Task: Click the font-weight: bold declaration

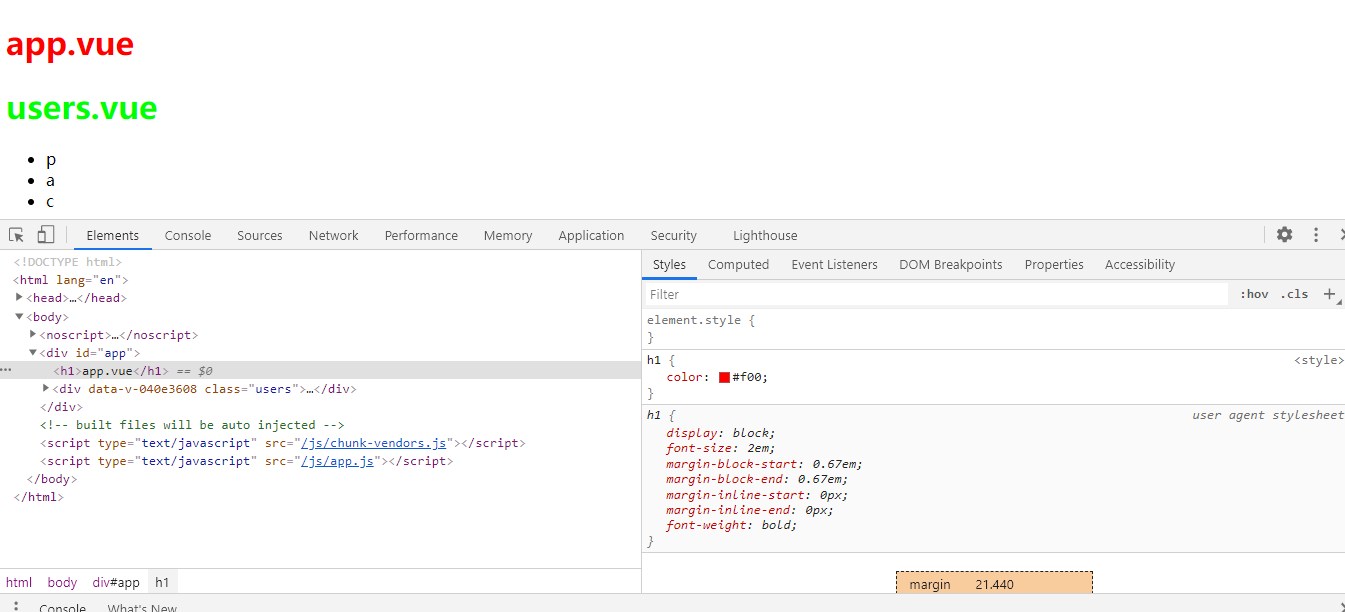Action: [x=732, y=525]
